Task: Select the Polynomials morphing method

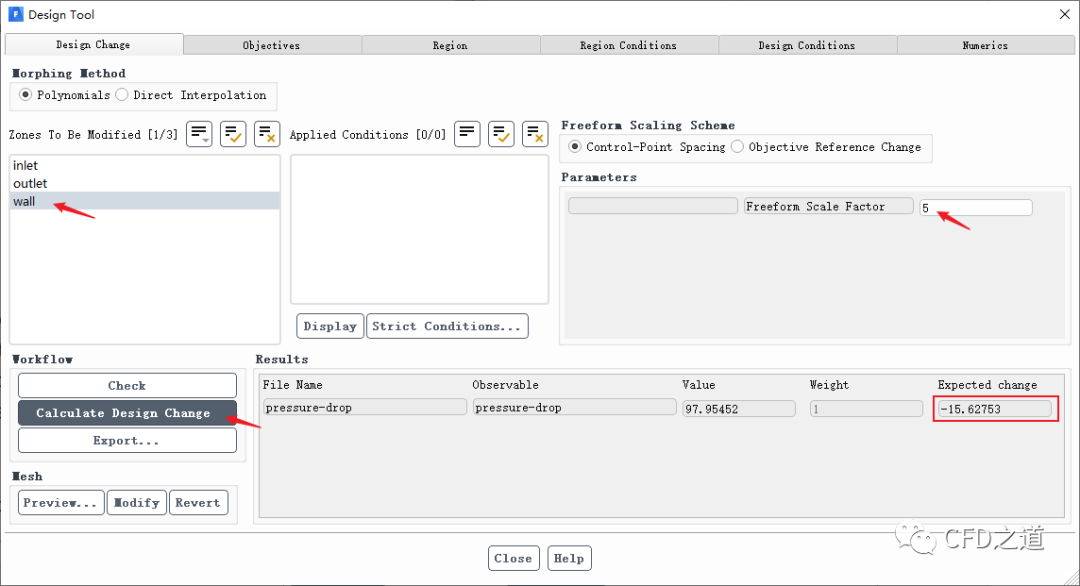Action: [26, 95]
